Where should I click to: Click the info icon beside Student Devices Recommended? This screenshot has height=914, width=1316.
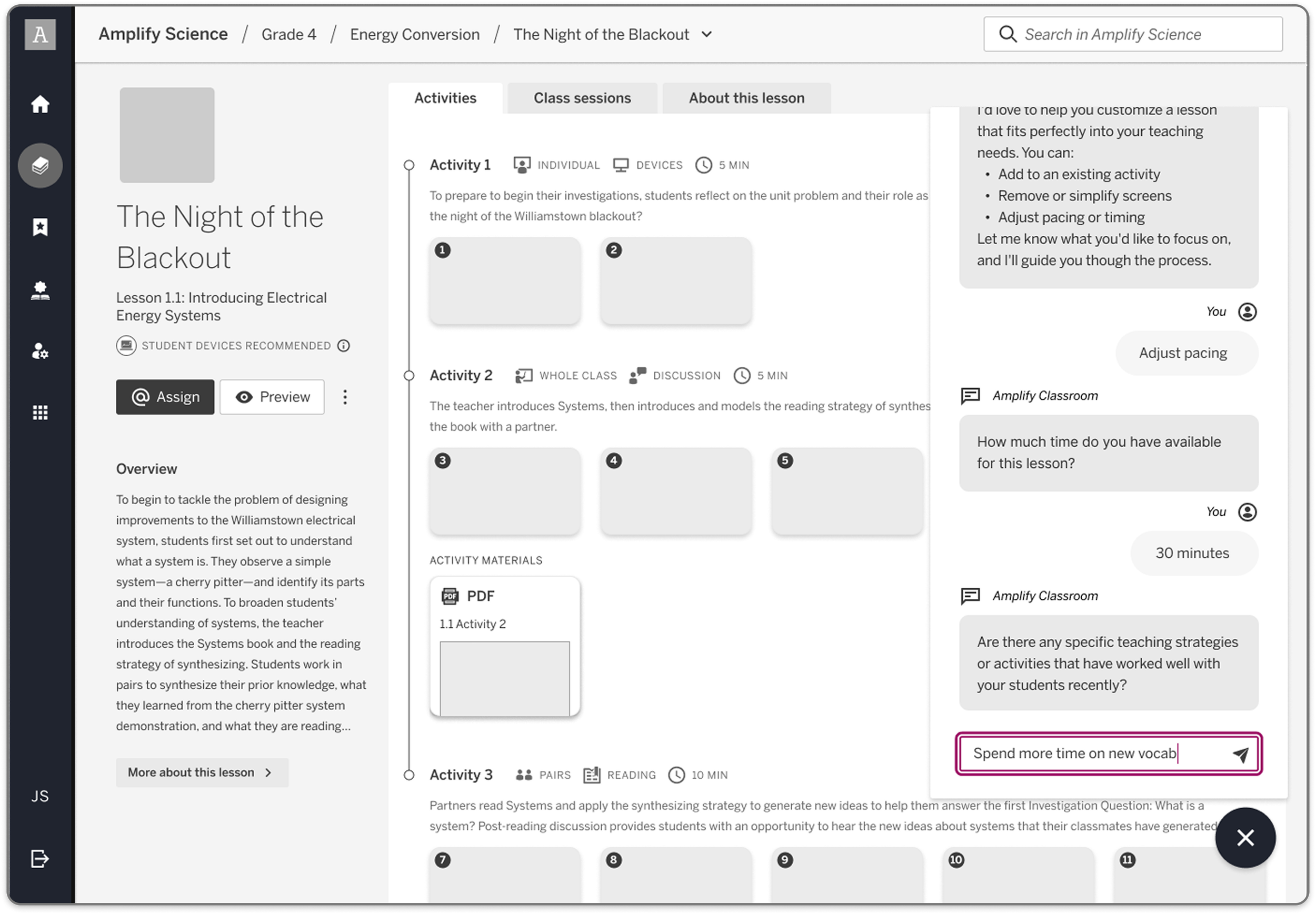pos(344,345)
